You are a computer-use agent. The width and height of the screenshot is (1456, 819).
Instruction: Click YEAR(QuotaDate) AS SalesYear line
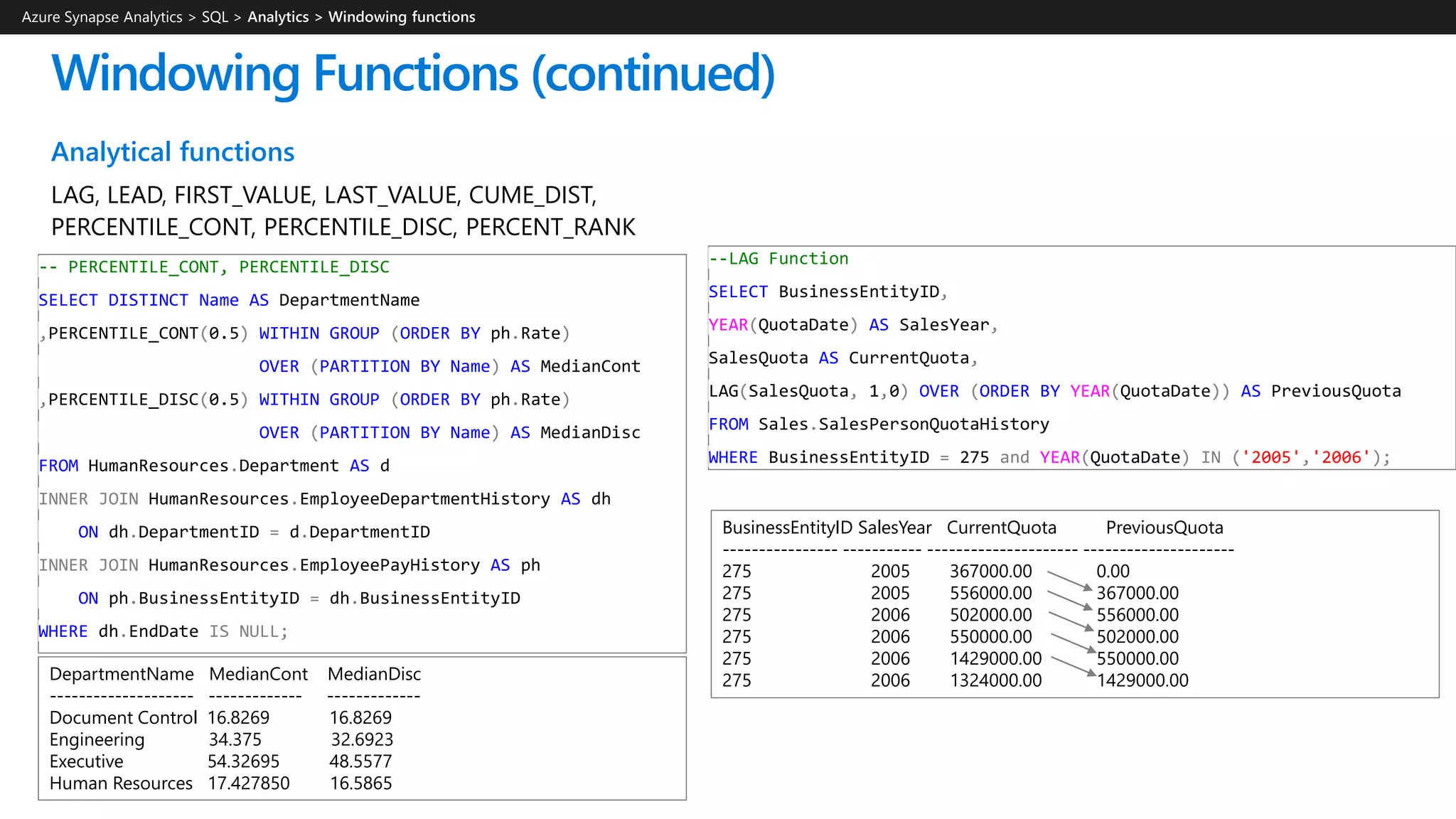point(853,325)
